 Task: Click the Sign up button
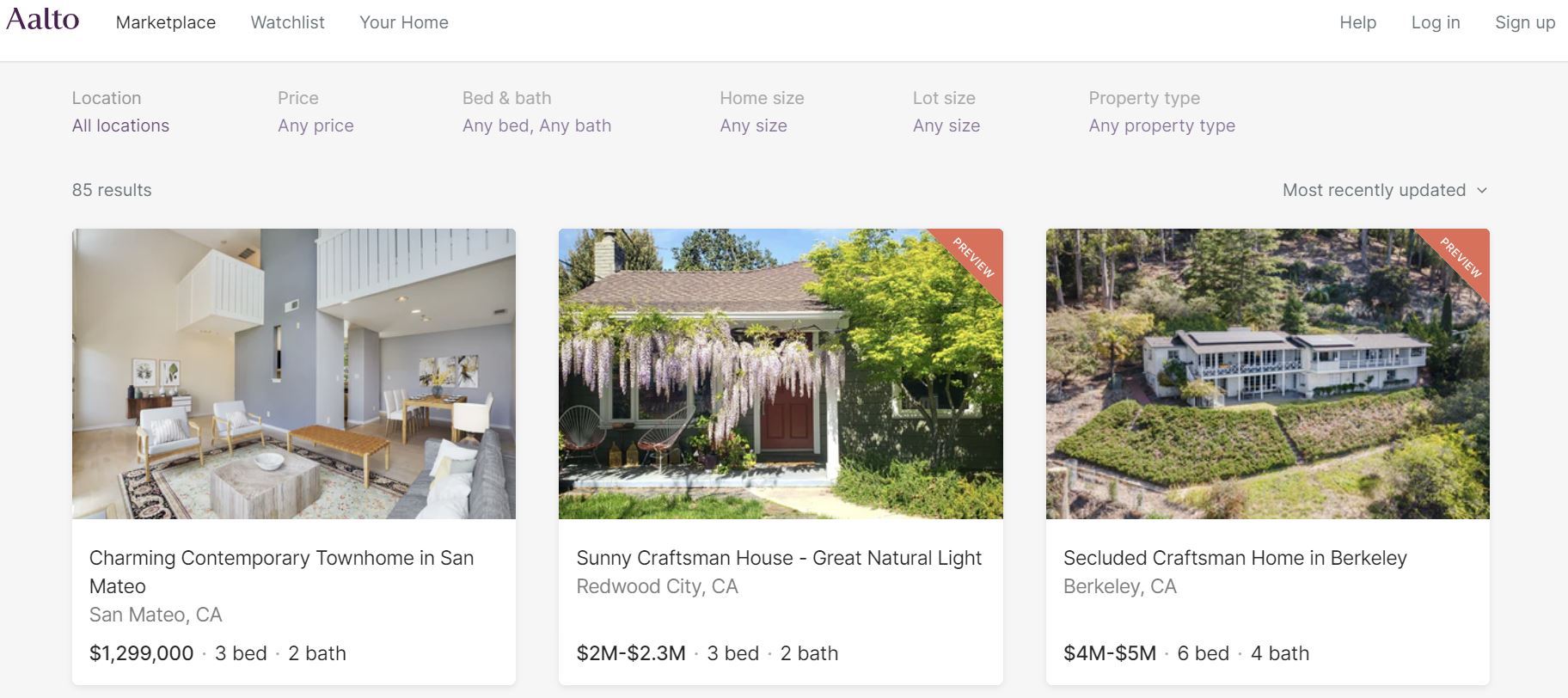[x=1525, y=22]
